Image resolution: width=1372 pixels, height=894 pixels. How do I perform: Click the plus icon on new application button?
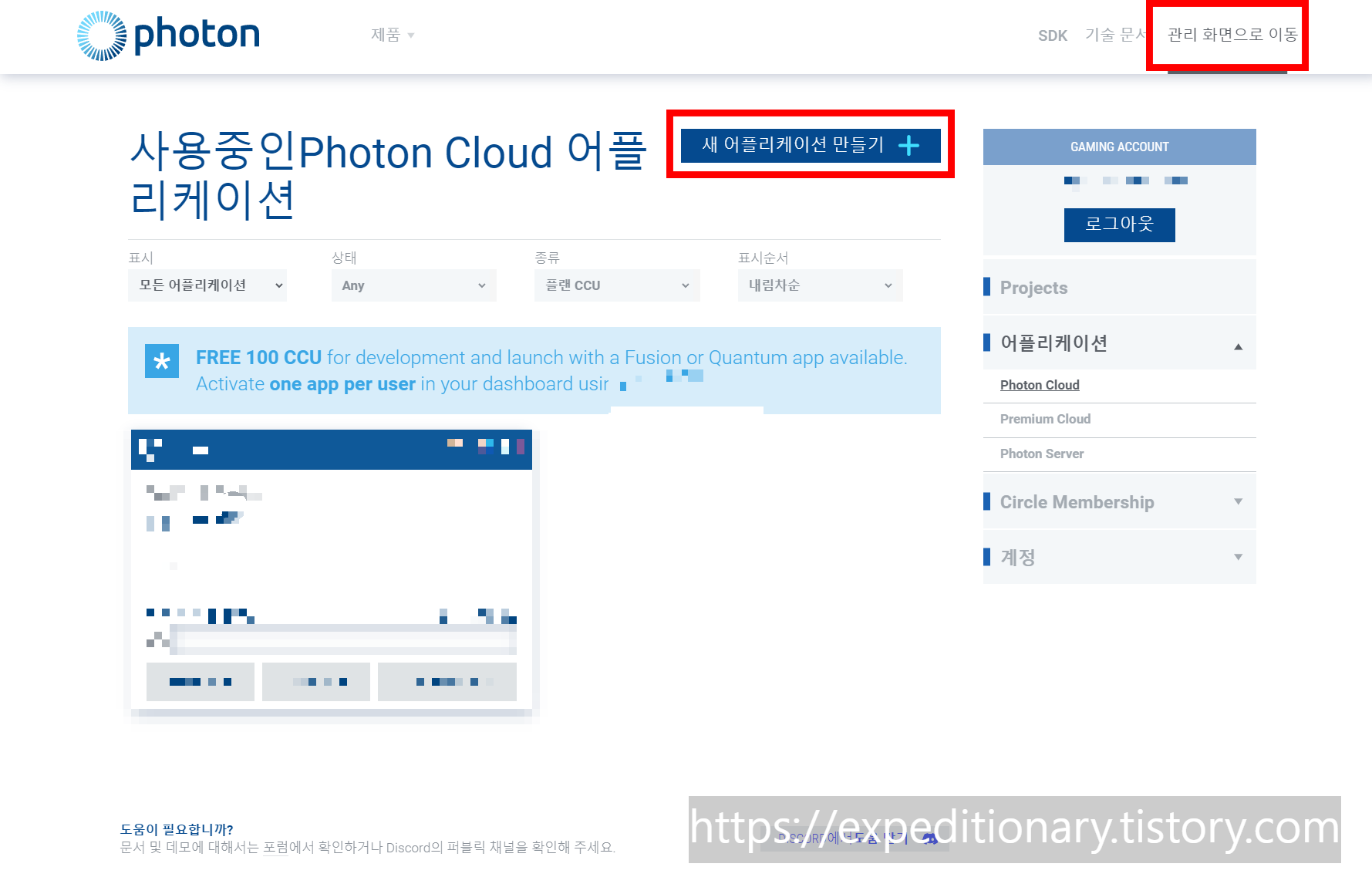click(908, 145)
